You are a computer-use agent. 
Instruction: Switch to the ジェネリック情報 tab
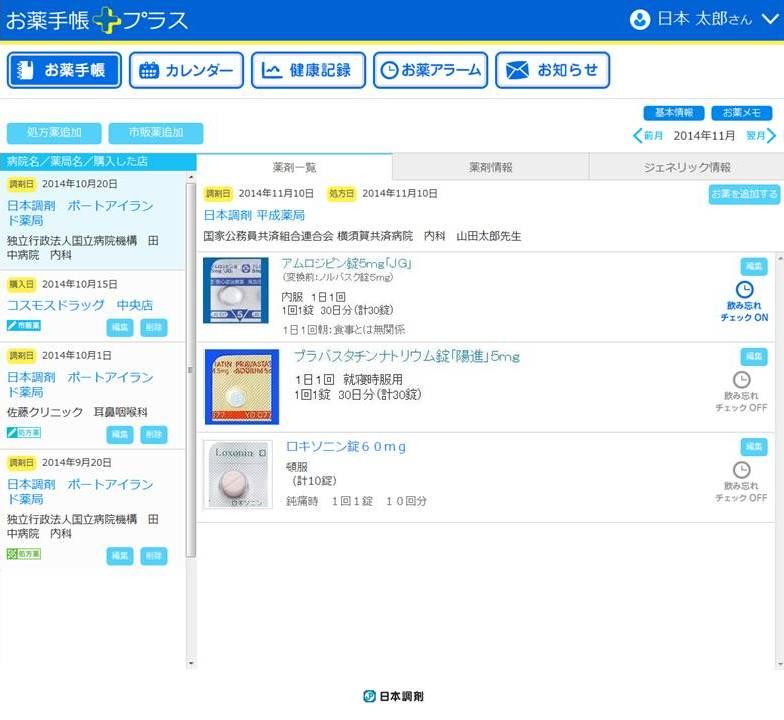tap(686, 167)
